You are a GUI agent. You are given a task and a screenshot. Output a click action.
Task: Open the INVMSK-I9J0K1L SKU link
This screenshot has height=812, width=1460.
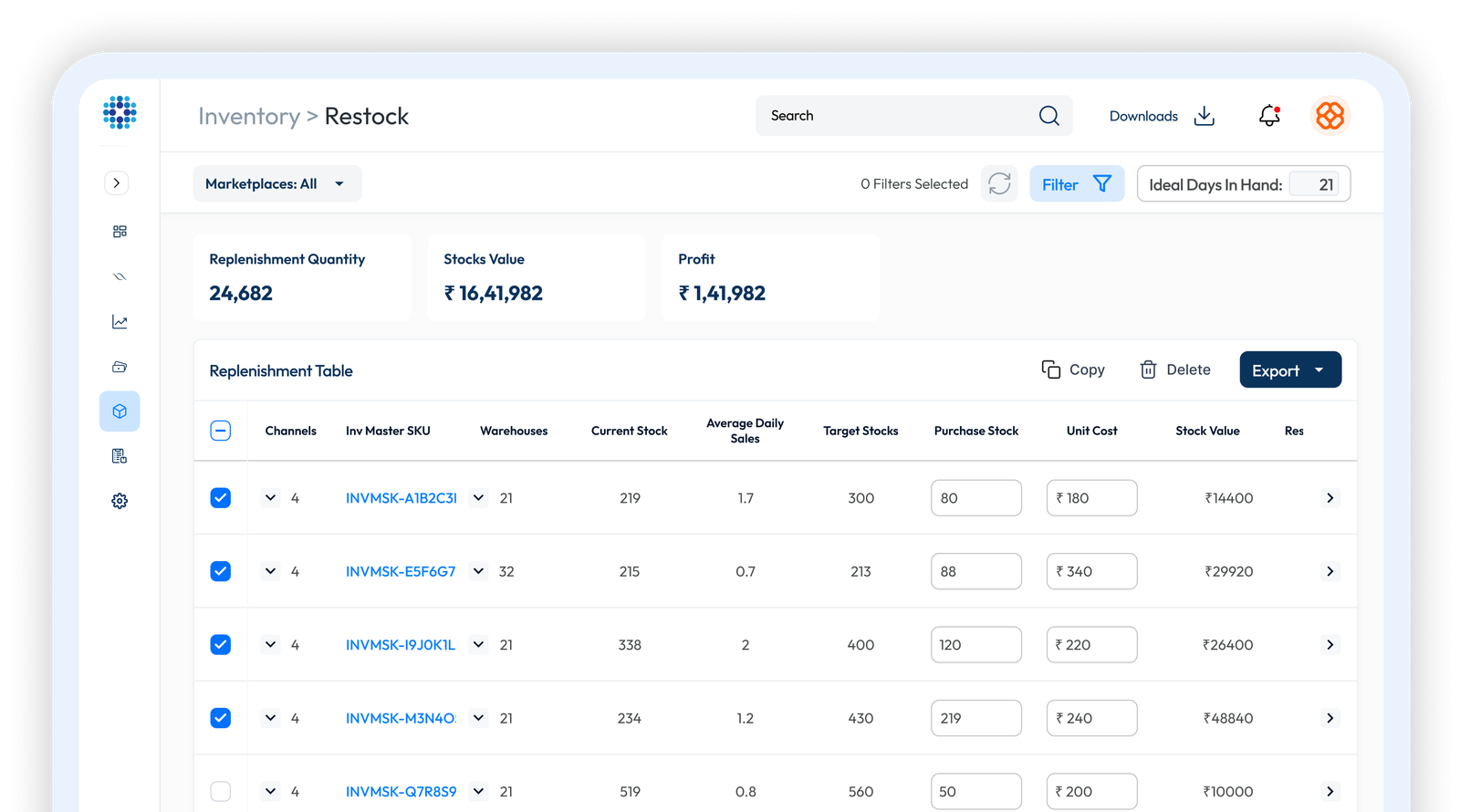(x=400, y=645)
